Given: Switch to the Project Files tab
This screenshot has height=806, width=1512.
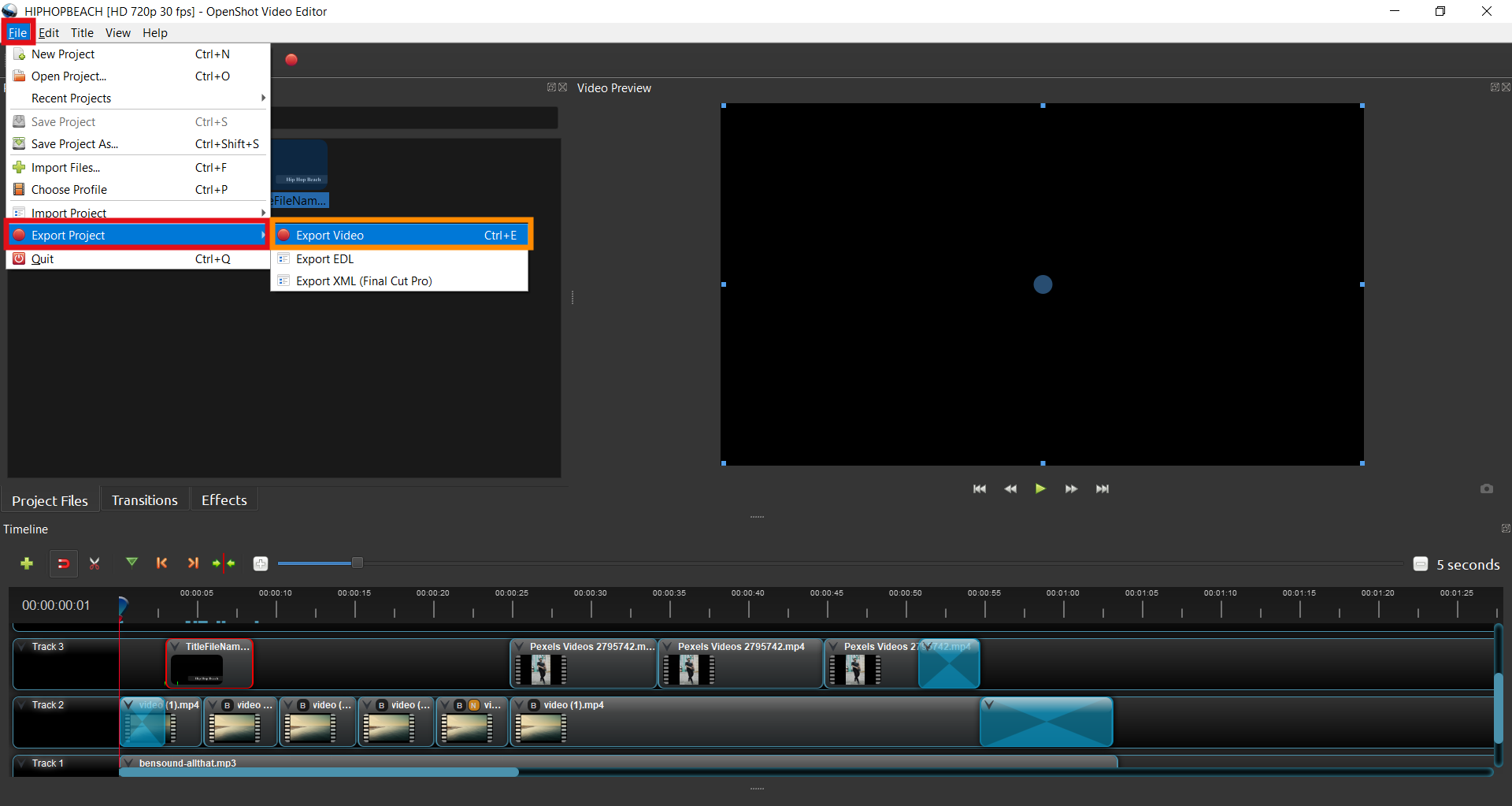Looking at the screenshot, I should click(x=50, y=500).
